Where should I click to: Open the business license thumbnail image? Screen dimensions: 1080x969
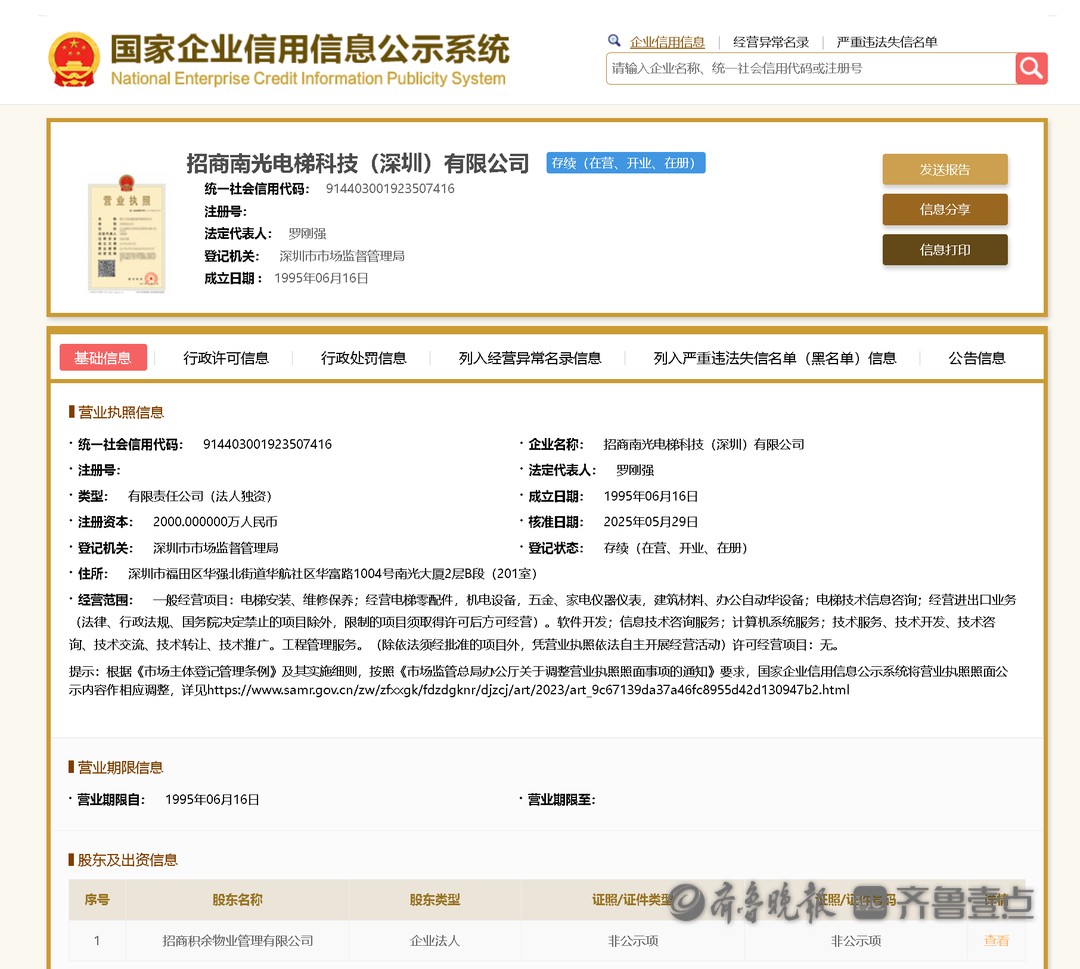click(x=126, y=234)
